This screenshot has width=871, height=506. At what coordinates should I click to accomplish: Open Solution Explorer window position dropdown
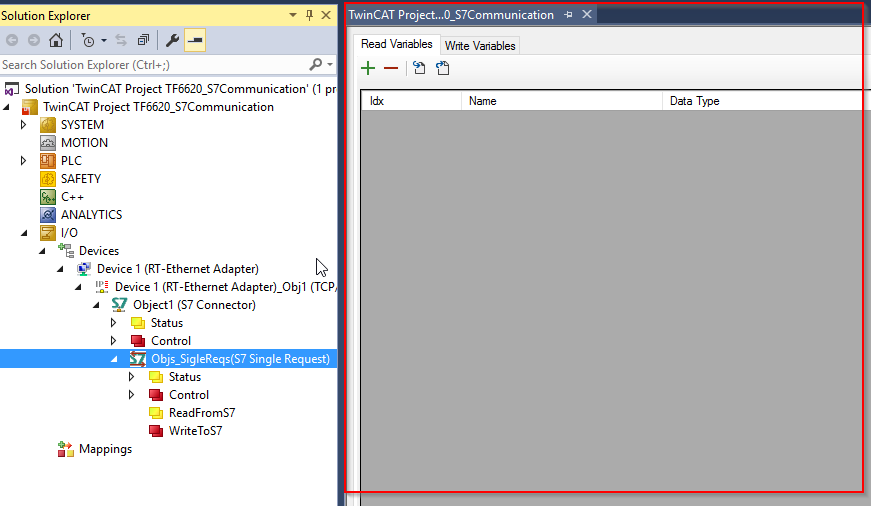pyautogui.click(x=293, y=15)
